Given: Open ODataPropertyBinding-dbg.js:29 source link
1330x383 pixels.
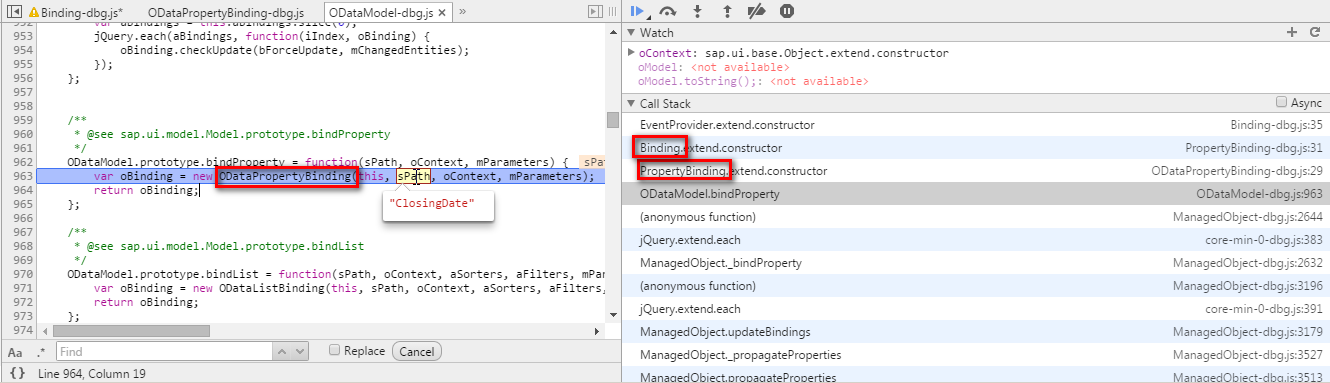Looking at the screenshot, I should (1237, 171).
